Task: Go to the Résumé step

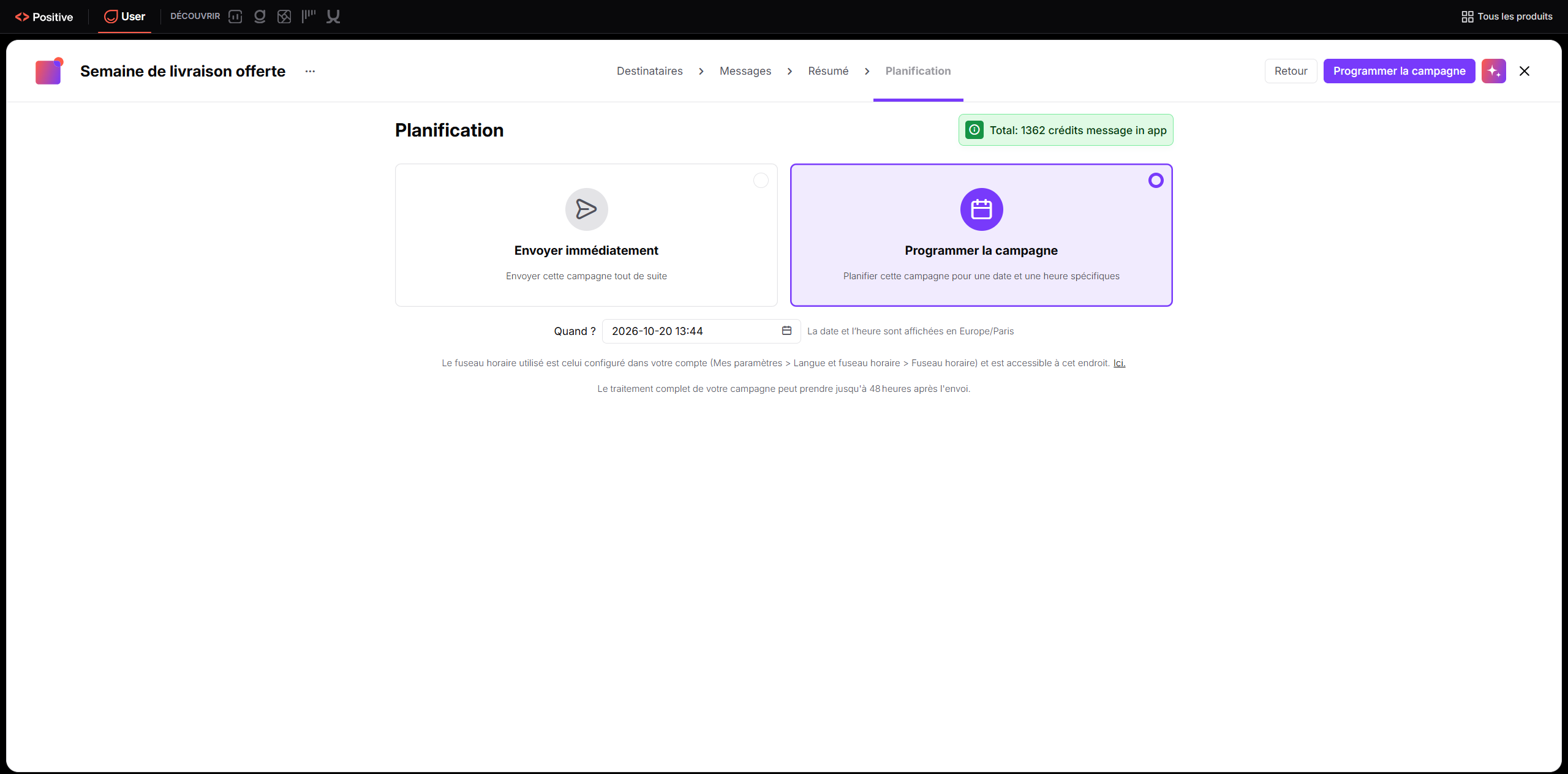Action: tap(828, 71)
